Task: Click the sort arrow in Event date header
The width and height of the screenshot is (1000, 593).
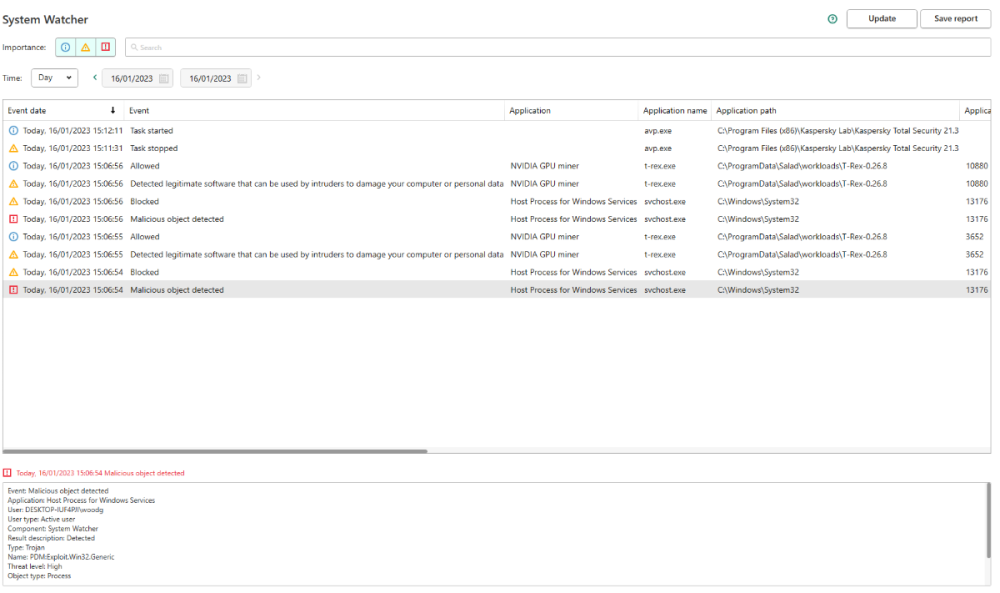Action: tap(113, 110)
